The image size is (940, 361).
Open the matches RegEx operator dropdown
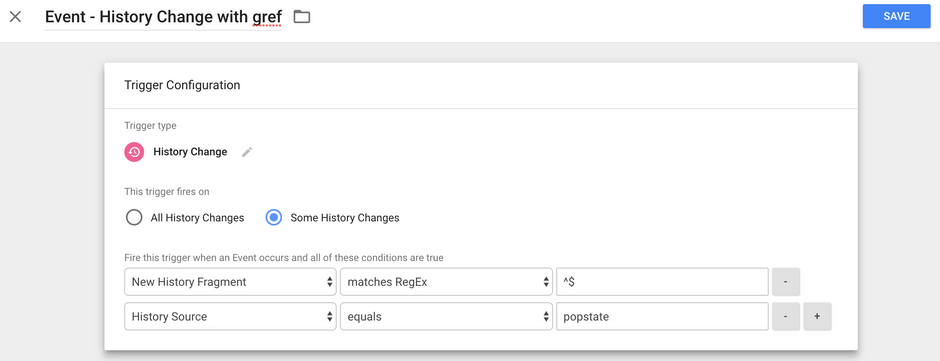[x=446, y=282]
